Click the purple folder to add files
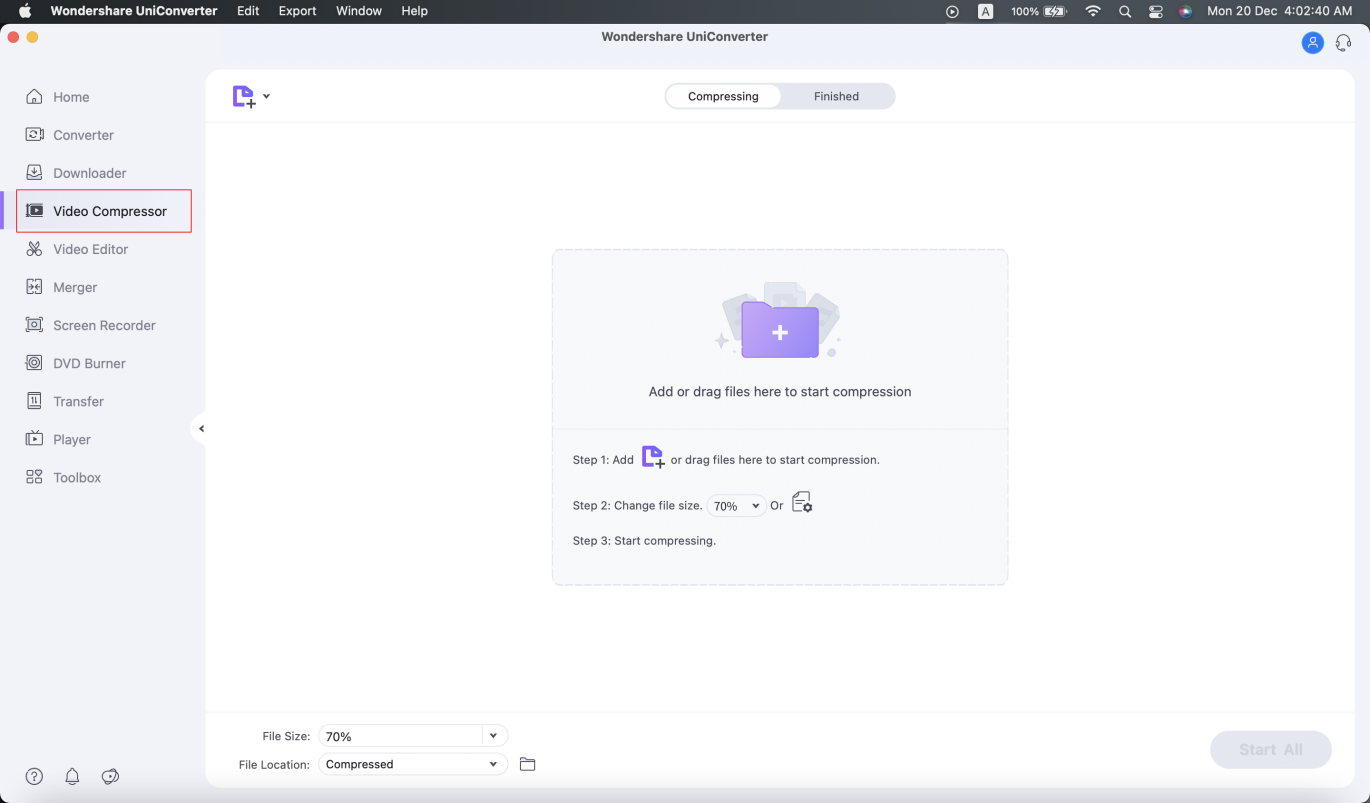 coord(780,329)
